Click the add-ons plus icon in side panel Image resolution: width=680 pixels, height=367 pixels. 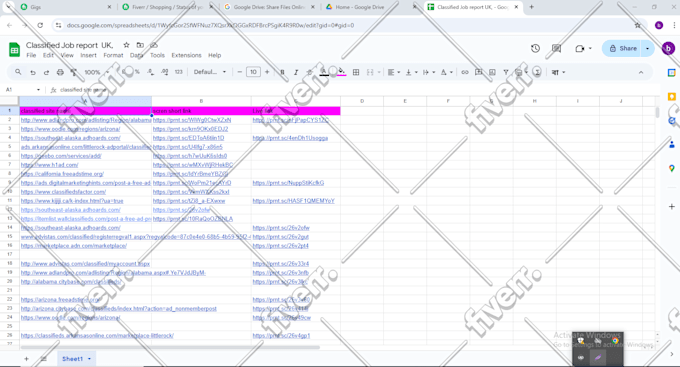672,206
